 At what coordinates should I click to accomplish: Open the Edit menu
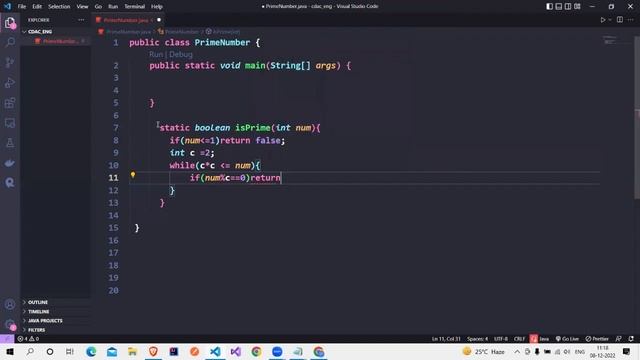(37, 7)
